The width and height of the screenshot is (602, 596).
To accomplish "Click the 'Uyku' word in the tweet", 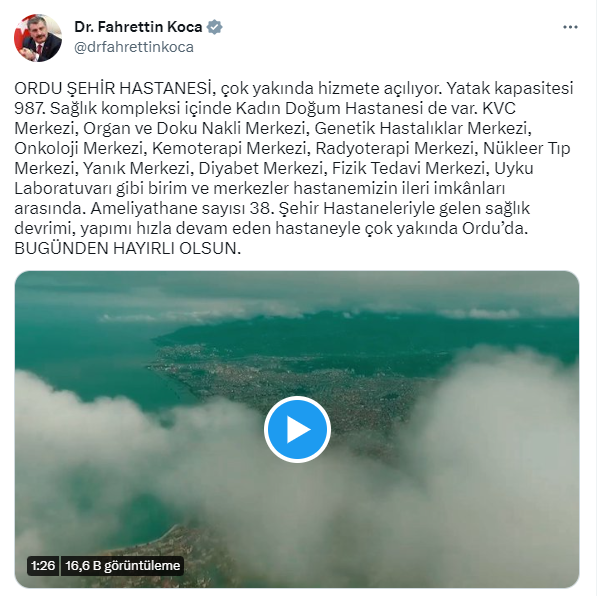I will (x=514, y=168).
